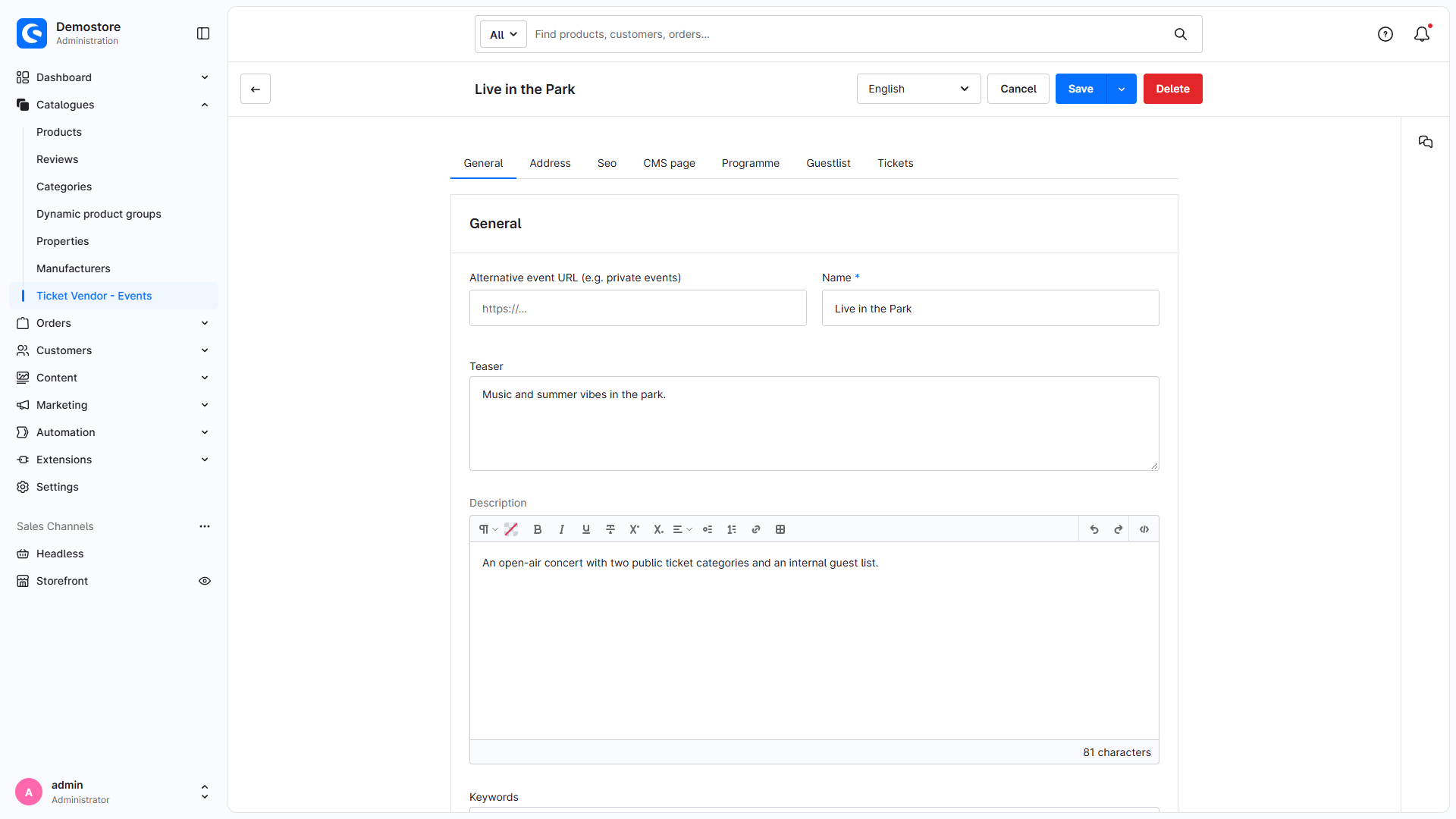Go back using the arrow button
The image size is (1456, 819).
pos(256,89)
